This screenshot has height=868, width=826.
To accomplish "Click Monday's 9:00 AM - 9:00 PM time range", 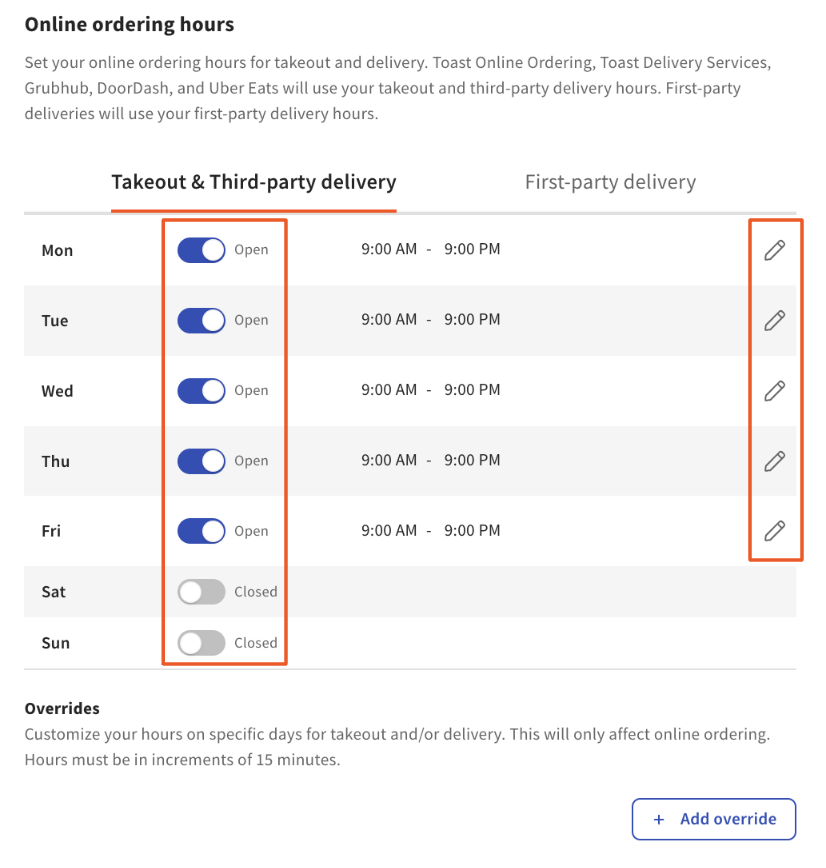I will [430, 249].
